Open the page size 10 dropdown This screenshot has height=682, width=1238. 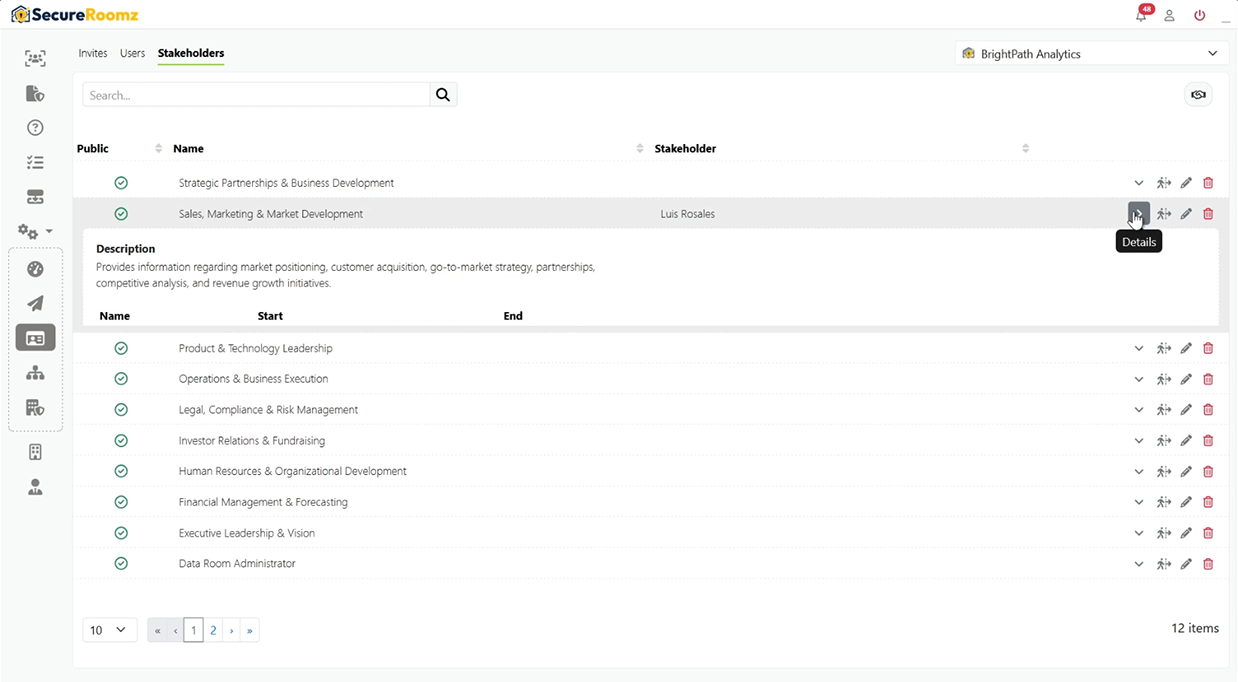click(110, 630)
